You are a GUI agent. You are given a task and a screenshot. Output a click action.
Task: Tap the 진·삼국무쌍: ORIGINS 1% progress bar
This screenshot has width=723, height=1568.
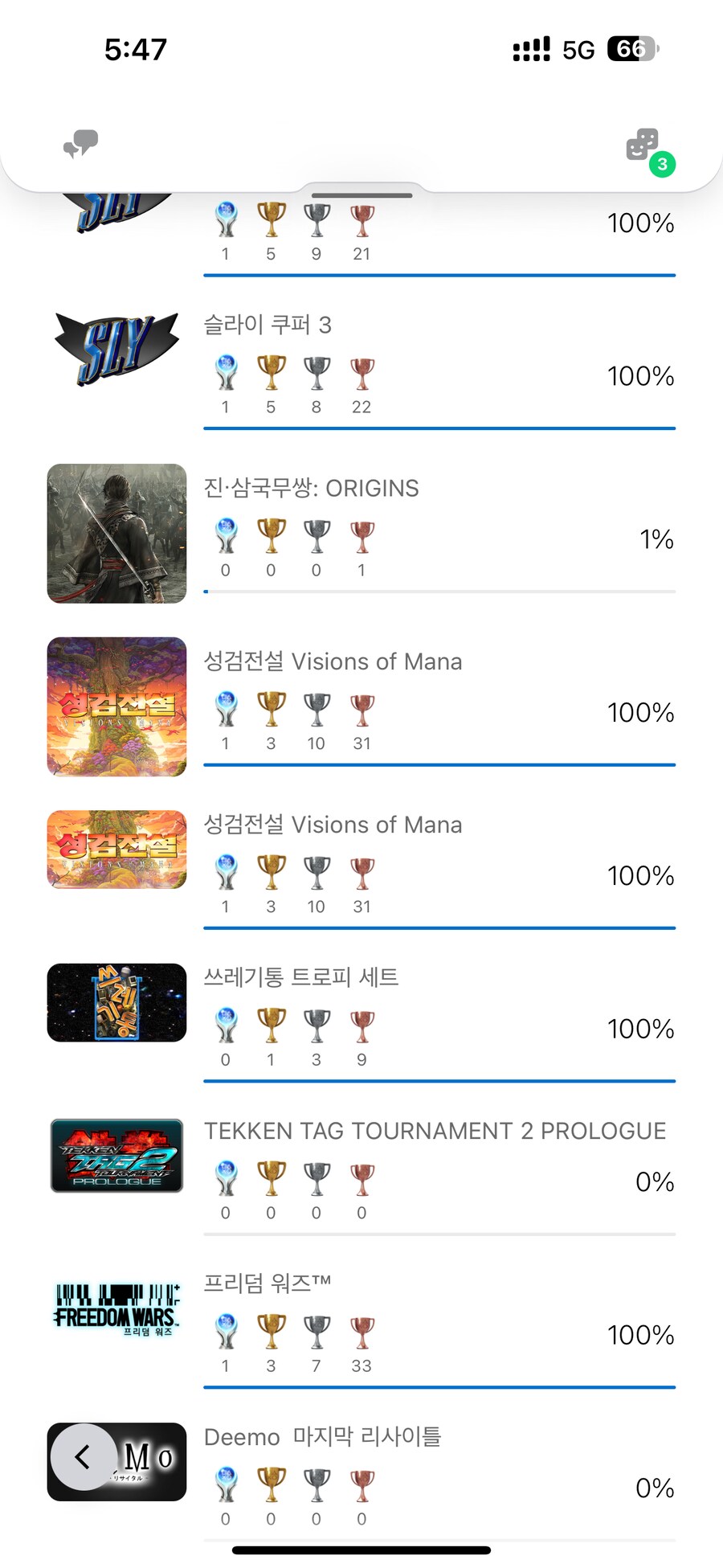(x=439, y=592)
